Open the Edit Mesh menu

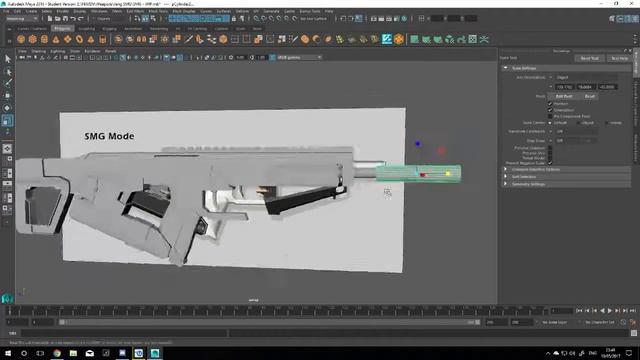[x=135, y=11]
